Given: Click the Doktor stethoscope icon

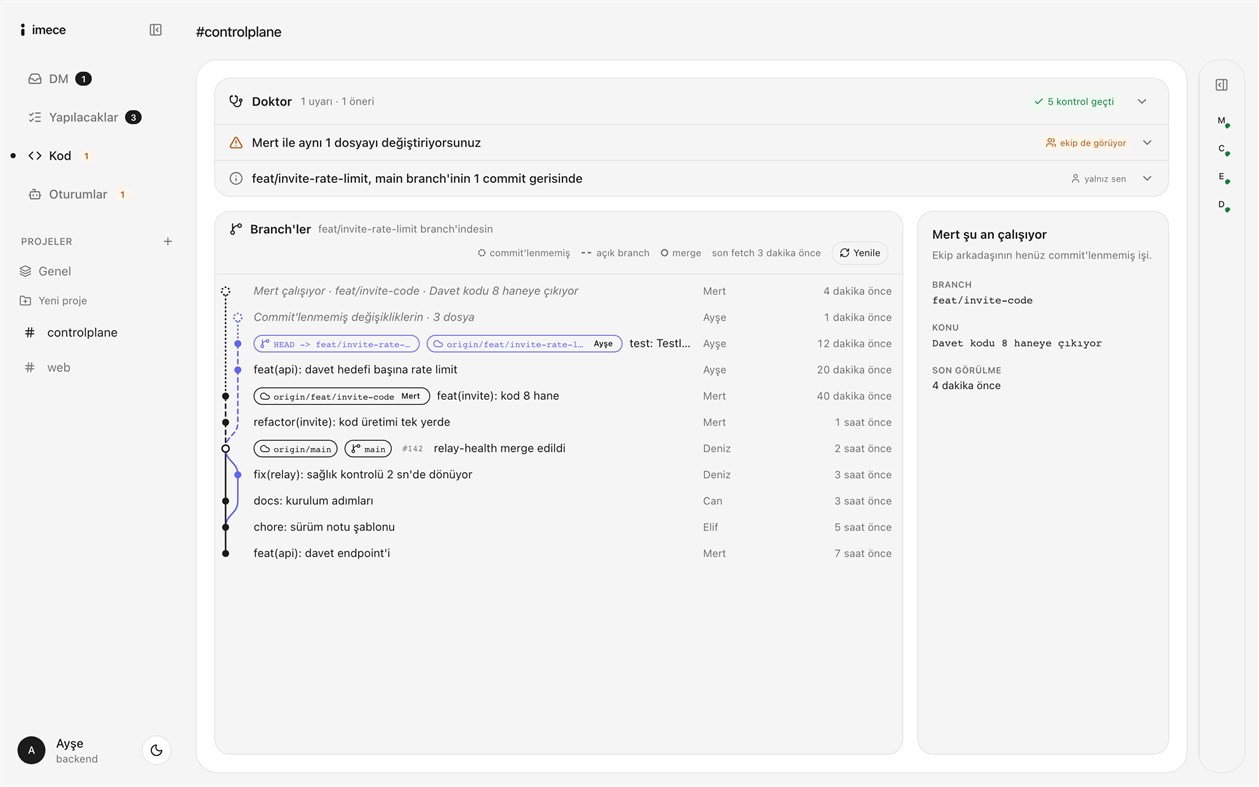Looking at the screenshot, I should (236, 101).
